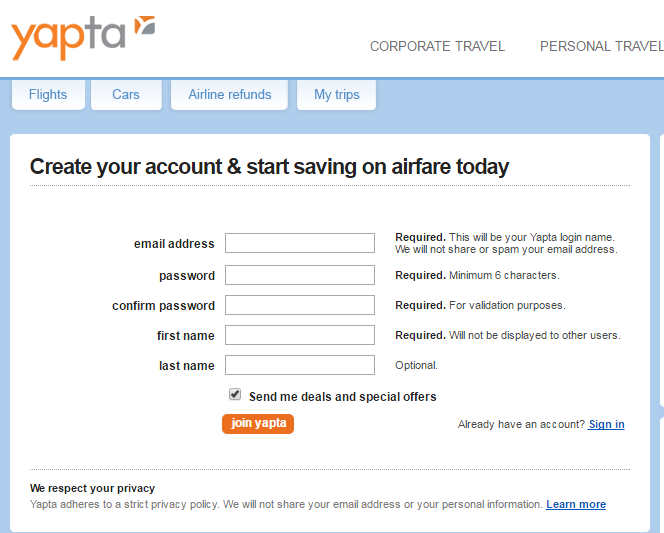Switch to the Cars tab
664x533 pixels.
(126, 94)
